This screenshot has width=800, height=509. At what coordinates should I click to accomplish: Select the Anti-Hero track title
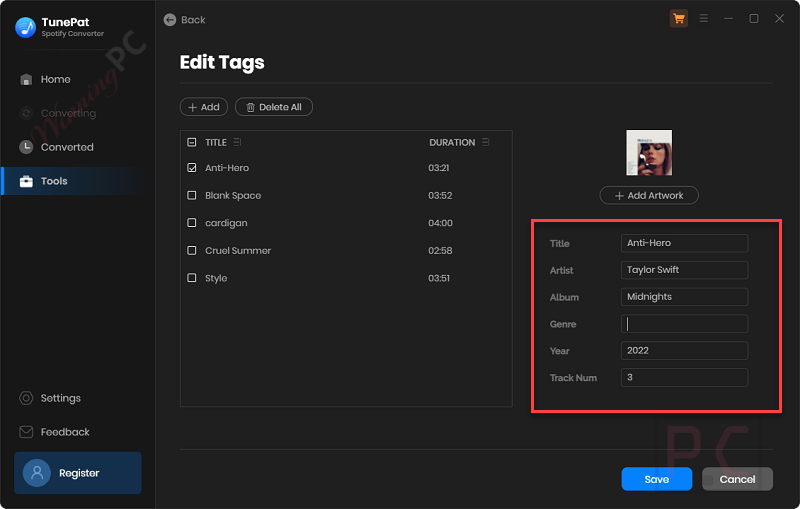point(227,168)
